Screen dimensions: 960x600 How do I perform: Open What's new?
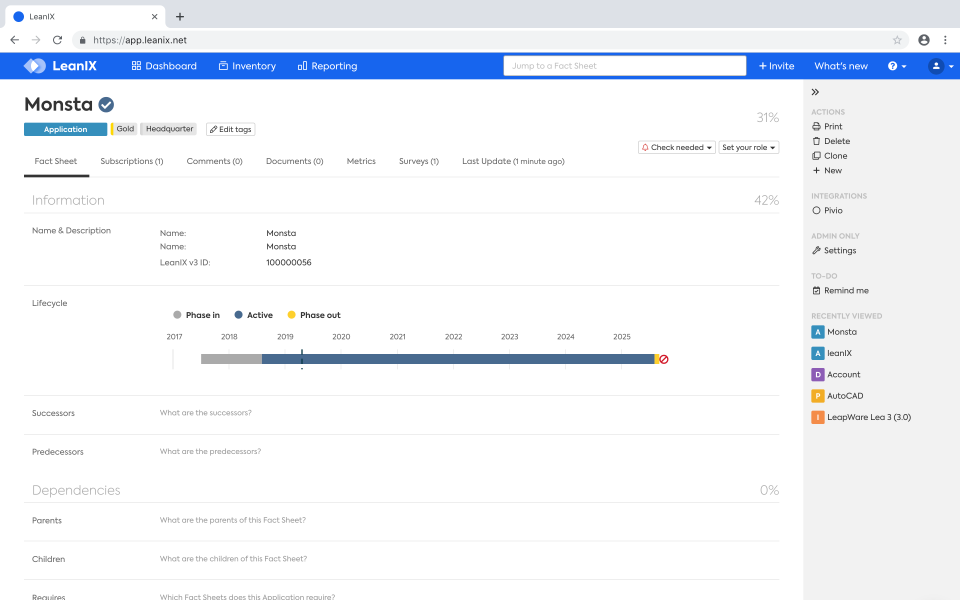841,66
